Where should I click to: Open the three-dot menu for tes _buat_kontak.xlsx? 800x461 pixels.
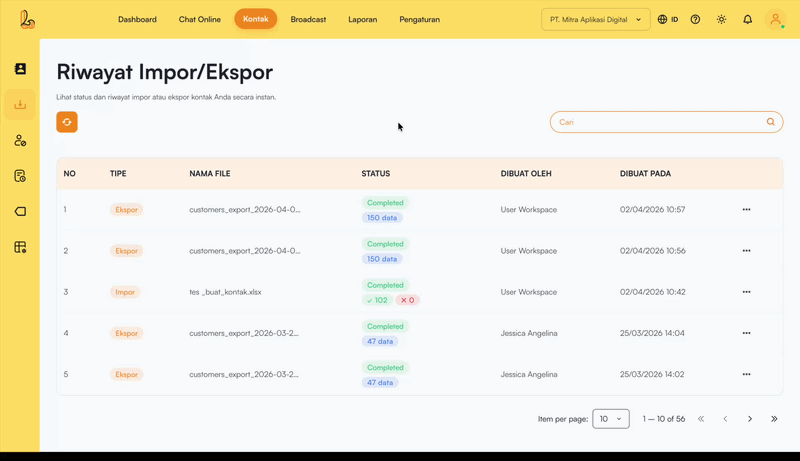pos(746,292)
